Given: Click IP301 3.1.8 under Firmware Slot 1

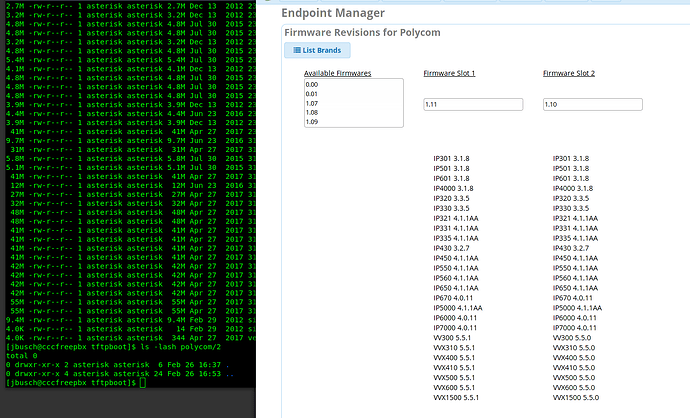Looking at the screenshot, I should [x=451, y=158].
